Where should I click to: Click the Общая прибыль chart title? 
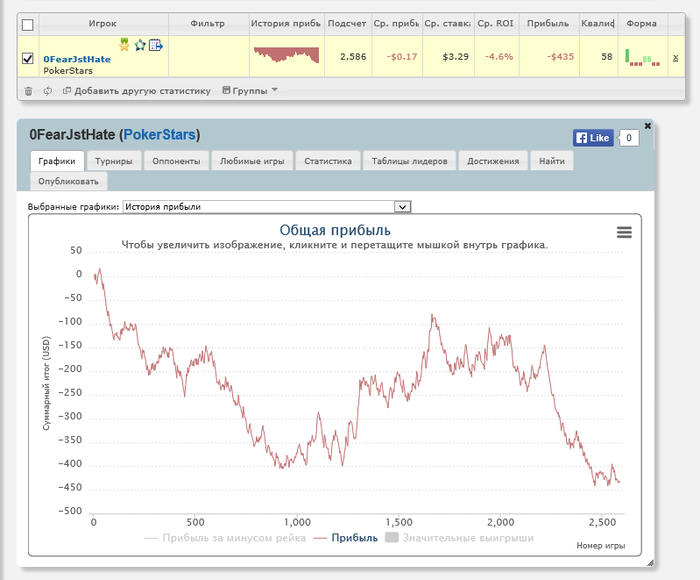(x=335, y=230)
